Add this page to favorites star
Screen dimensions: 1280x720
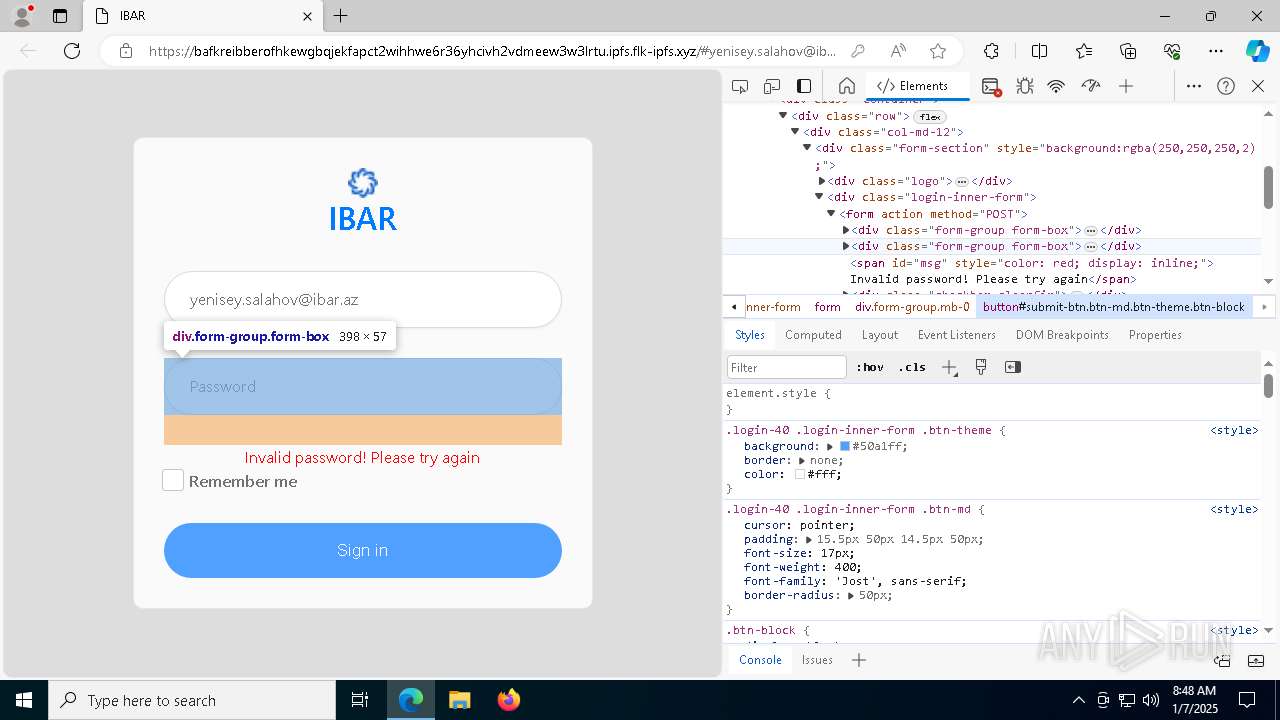(x=938, y=51)
